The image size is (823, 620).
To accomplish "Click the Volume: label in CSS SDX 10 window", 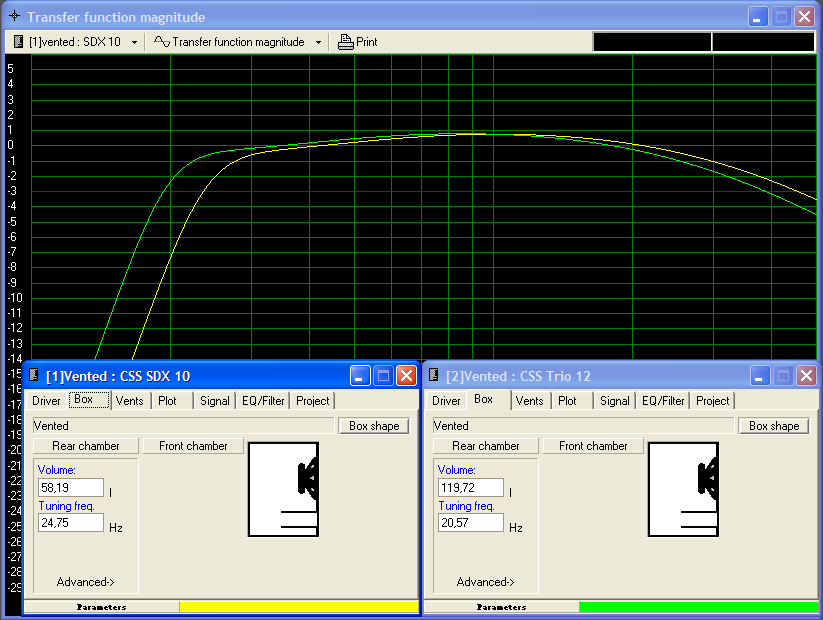I will coord(57,470).
